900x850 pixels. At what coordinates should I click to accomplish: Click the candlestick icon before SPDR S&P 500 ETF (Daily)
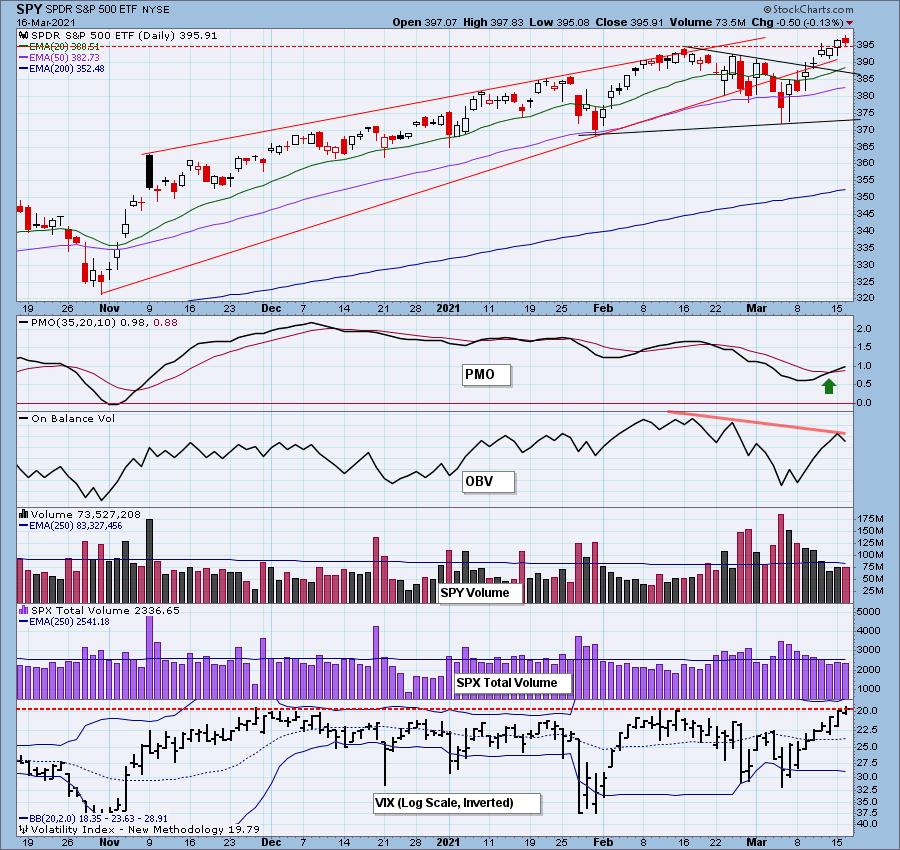[24, 36]
